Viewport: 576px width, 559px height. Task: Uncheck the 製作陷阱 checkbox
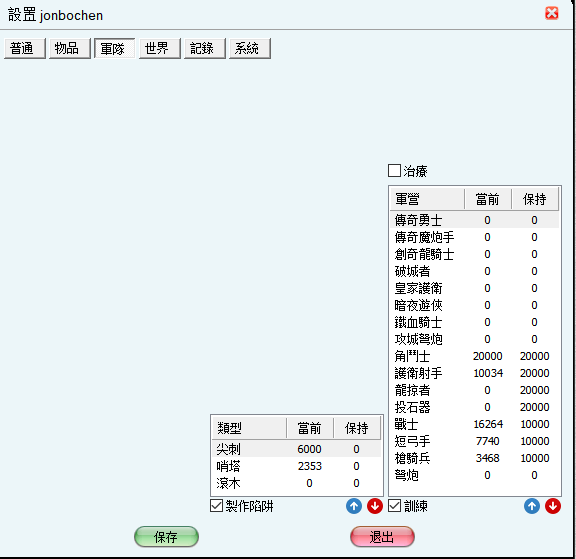point(216,506)
